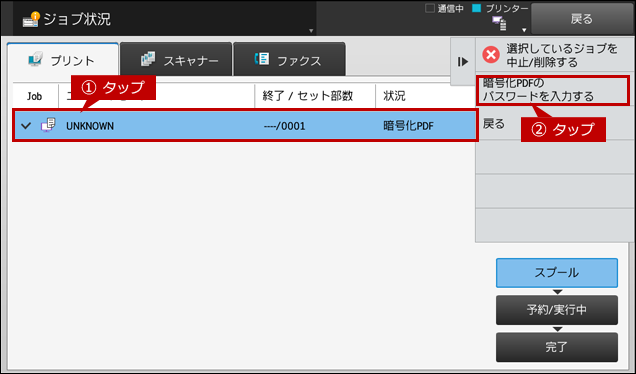Collapse the action panel with arrow icon
Image resolution: width=636 pixels, height=374 pixels.
point(463,62)
